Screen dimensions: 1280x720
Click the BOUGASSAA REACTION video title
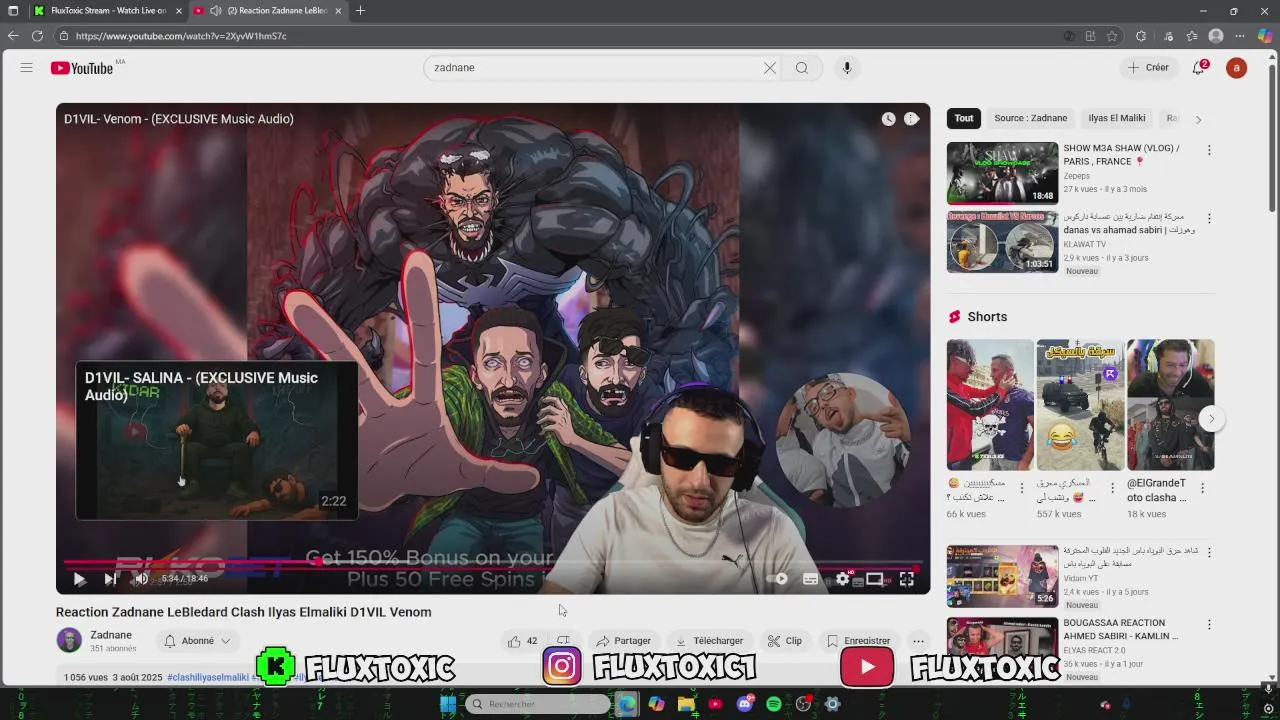1120,629
